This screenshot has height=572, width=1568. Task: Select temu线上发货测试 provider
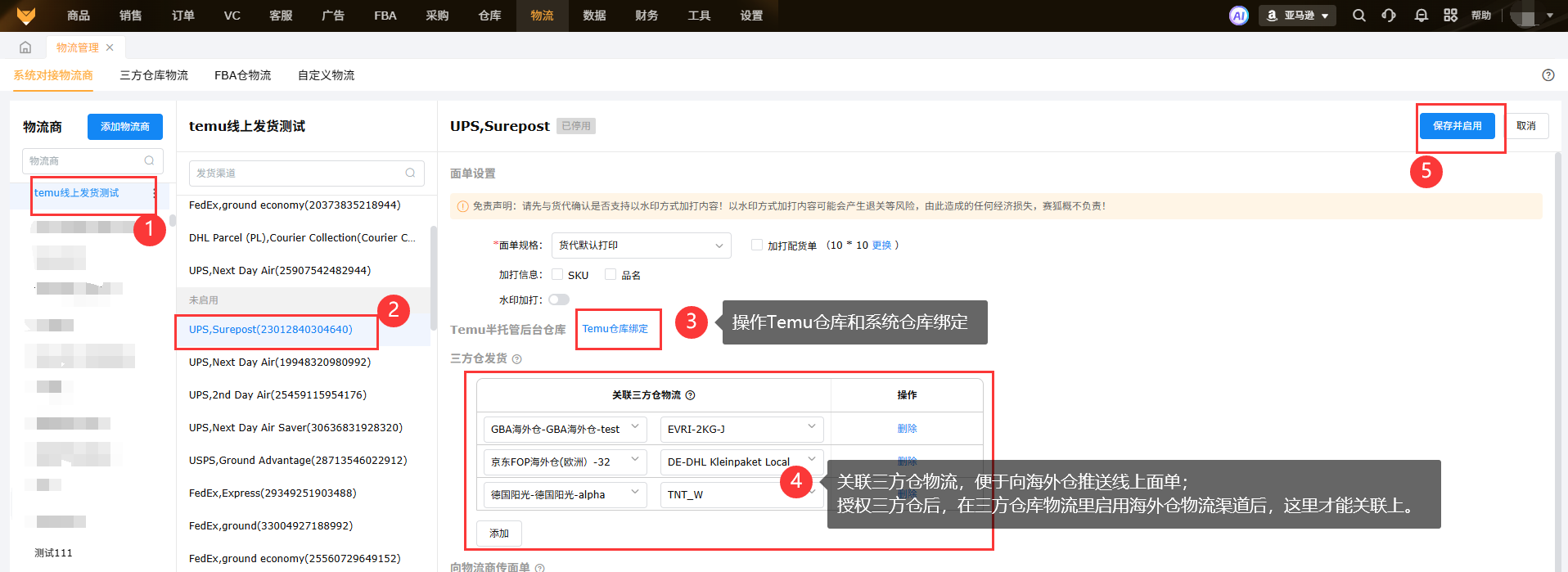(x=77, y=193)
